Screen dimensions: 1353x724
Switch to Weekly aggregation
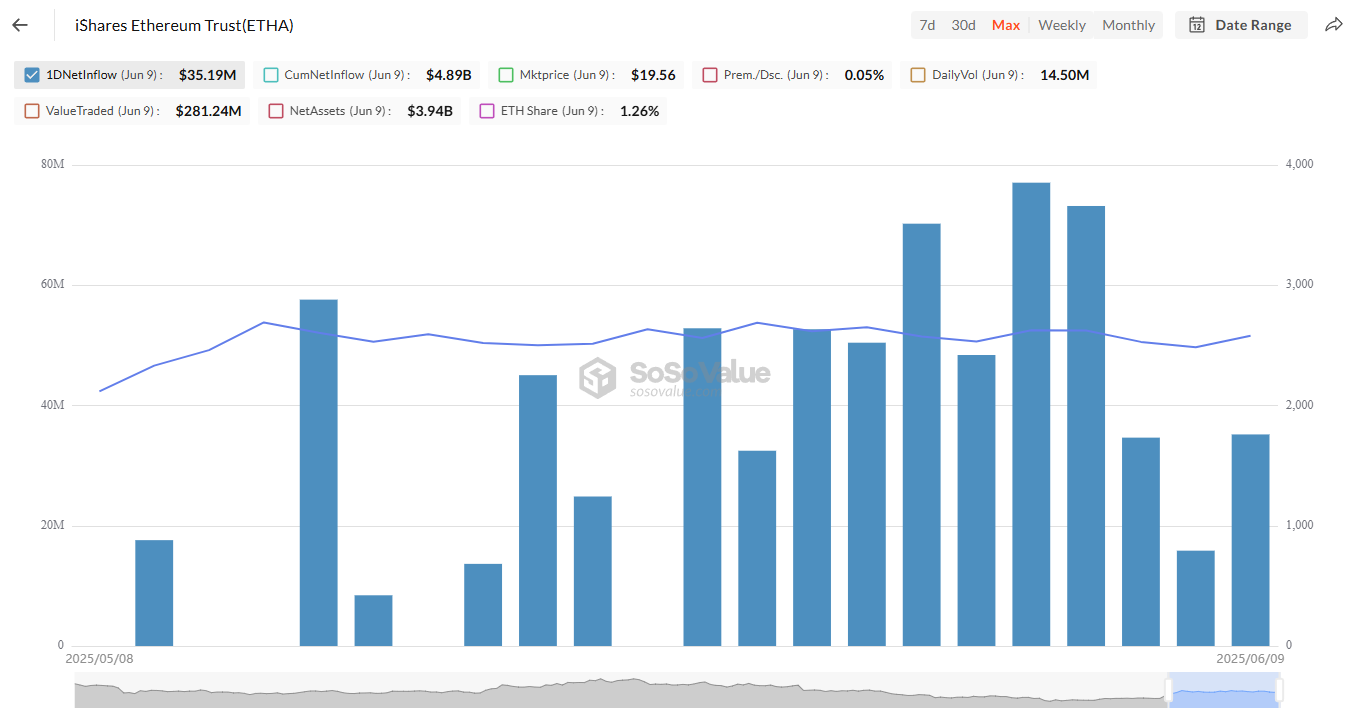point(1061,25)
